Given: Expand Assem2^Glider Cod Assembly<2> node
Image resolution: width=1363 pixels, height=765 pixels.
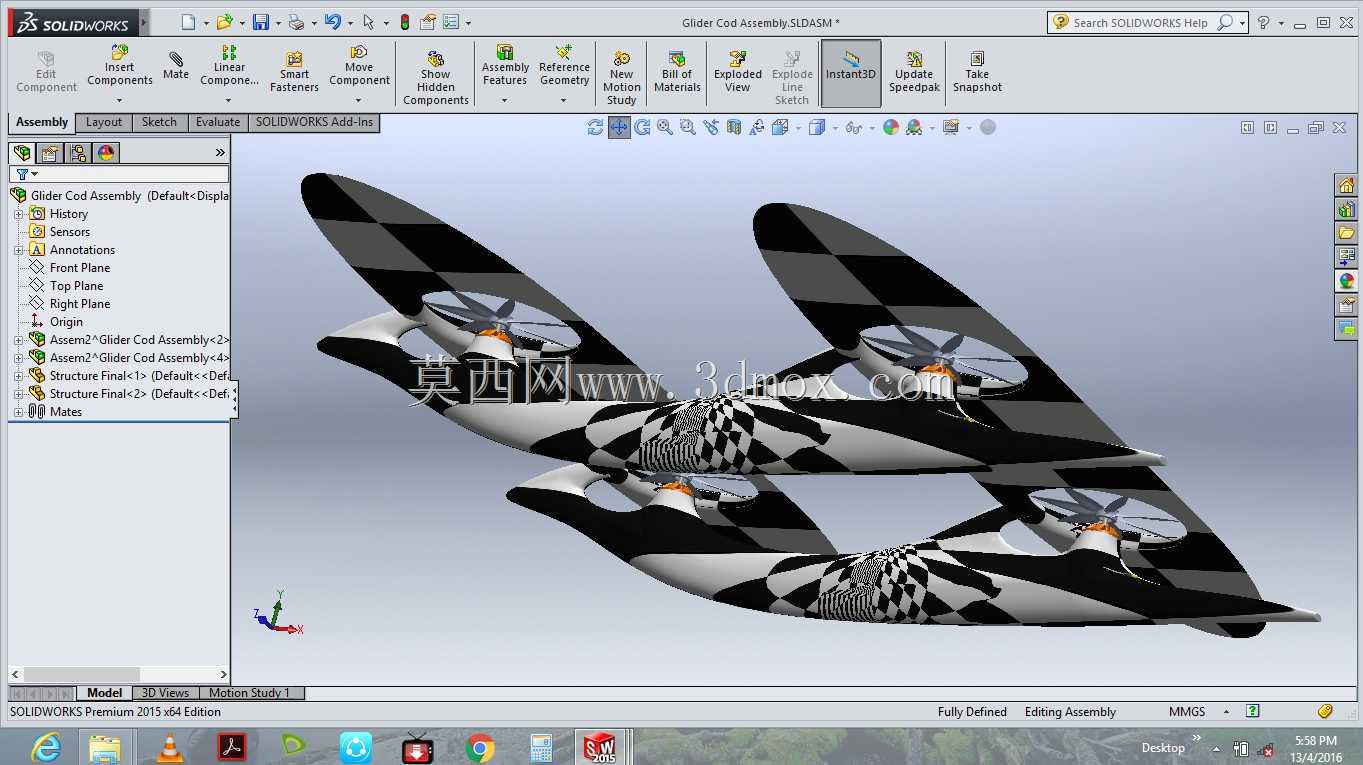Looking at the screenshot, I should coord(18,340).
